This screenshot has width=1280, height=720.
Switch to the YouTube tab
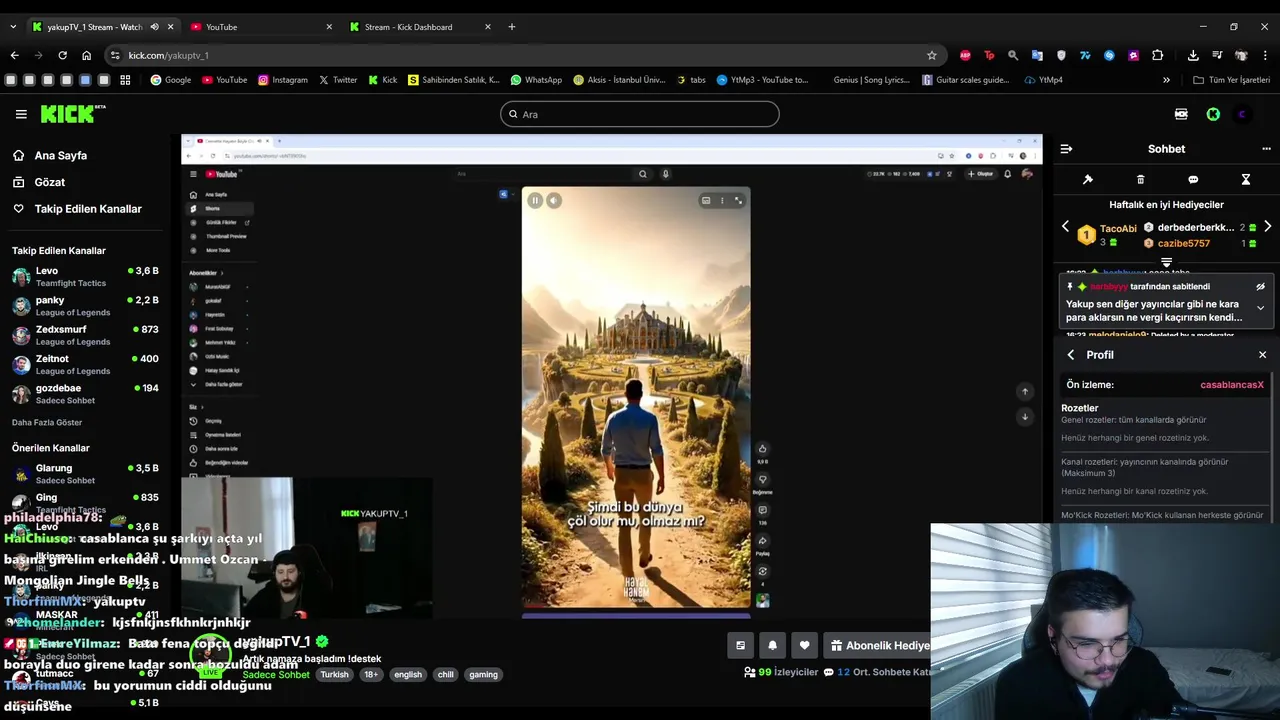[260, 27]
